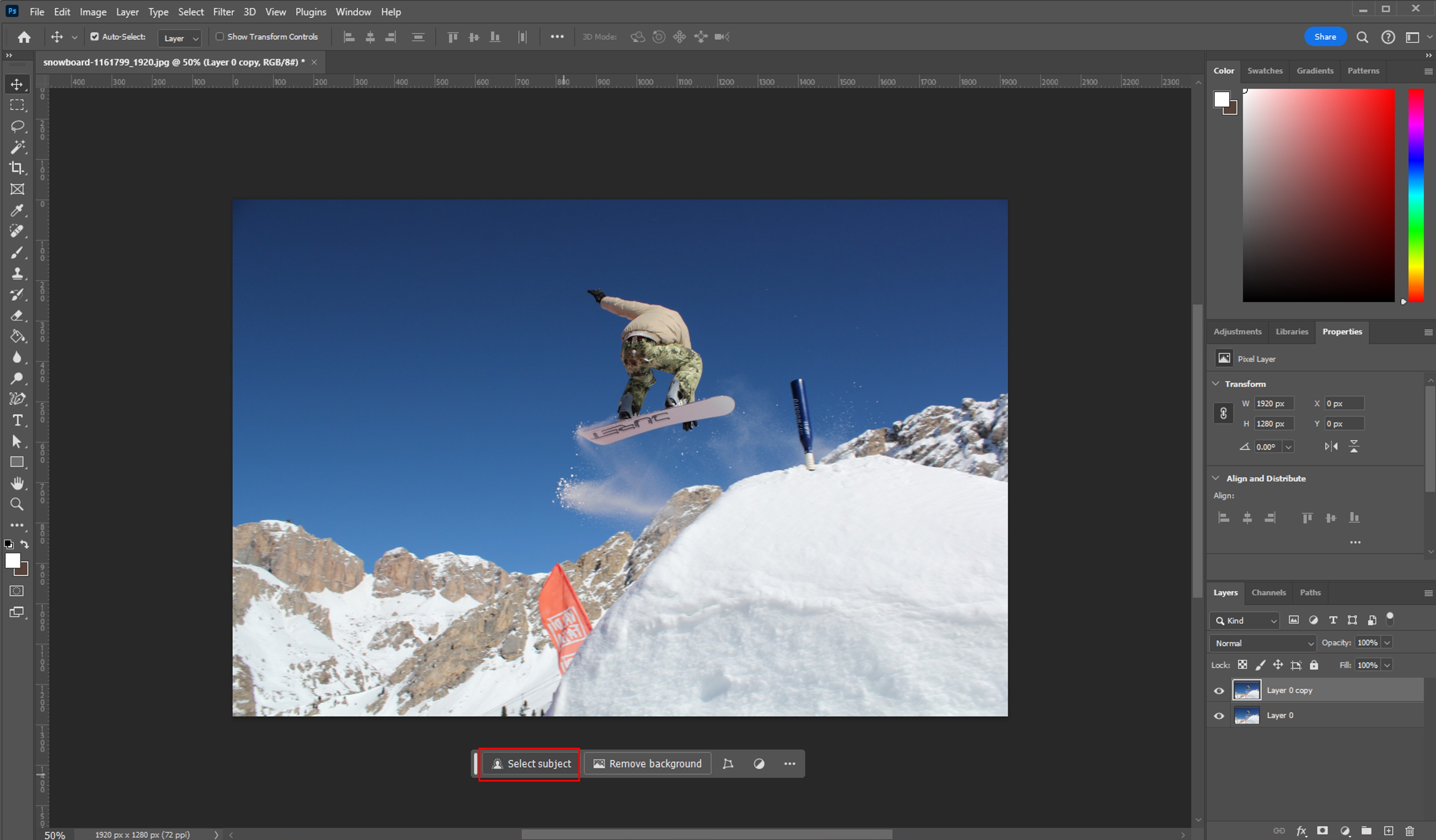This screenshot has height=840, width=1436.
Task: Click the delete layer trash icon
Action: (x=1410, y=831)
